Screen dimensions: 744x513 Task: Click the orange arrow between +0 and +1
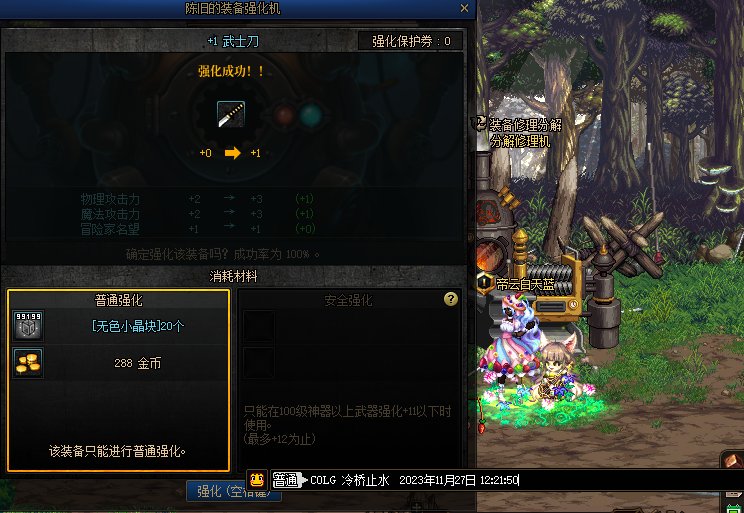[x=232, y=153]
